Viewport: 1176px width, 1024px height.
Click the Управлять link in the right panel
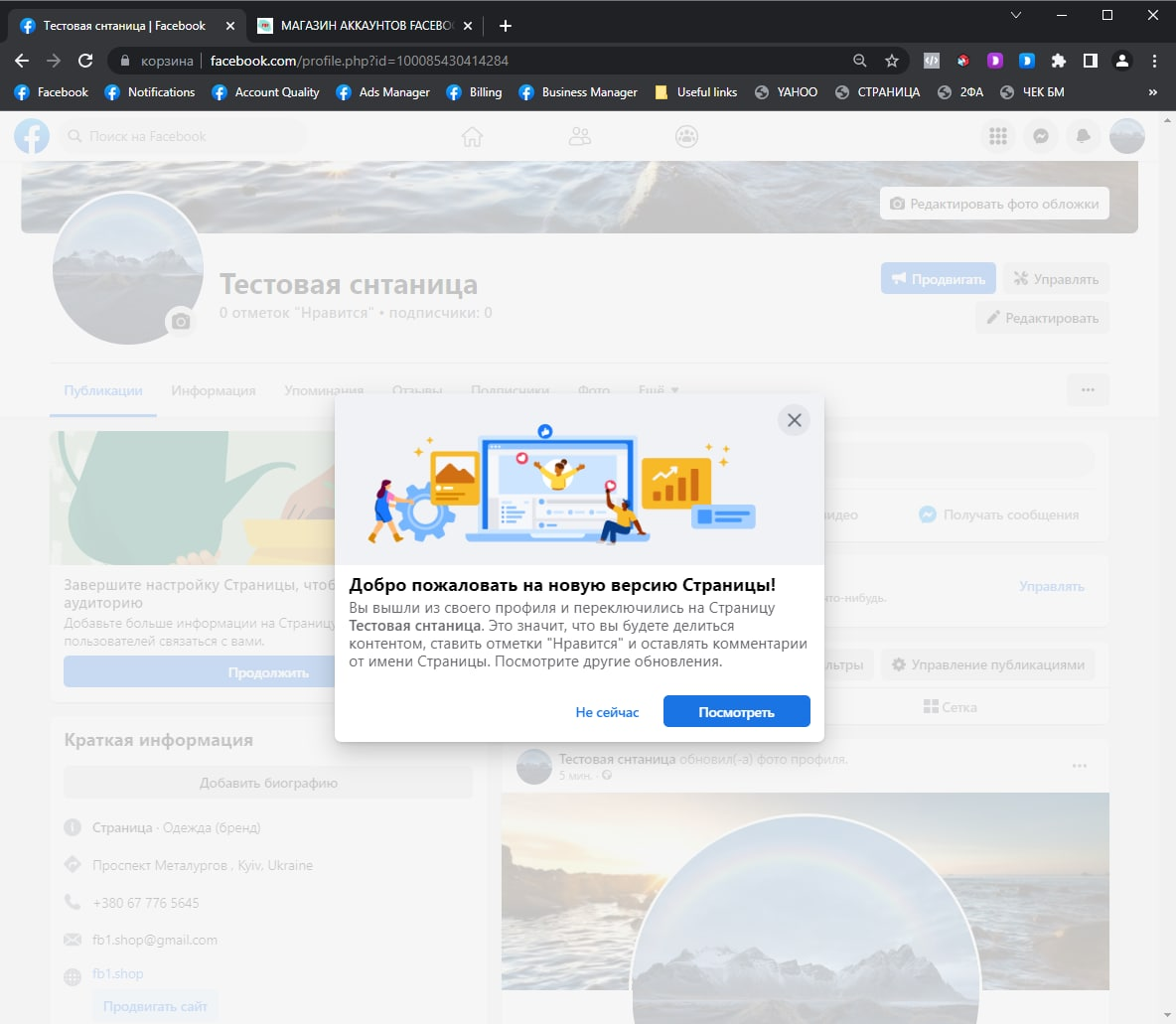point(1052,587)
